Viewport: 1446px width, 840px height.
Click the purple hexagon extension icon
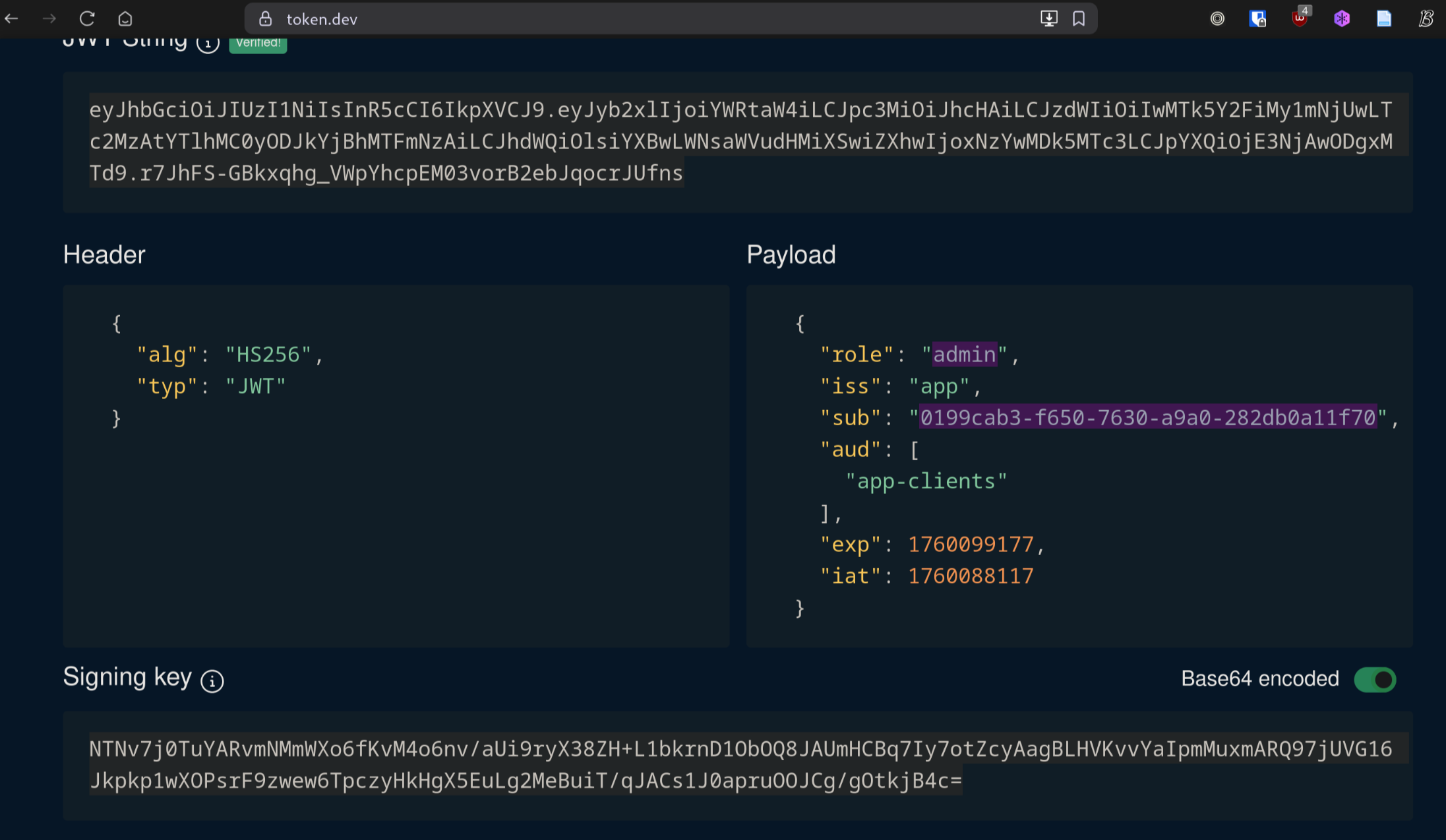click(1342, 18)
